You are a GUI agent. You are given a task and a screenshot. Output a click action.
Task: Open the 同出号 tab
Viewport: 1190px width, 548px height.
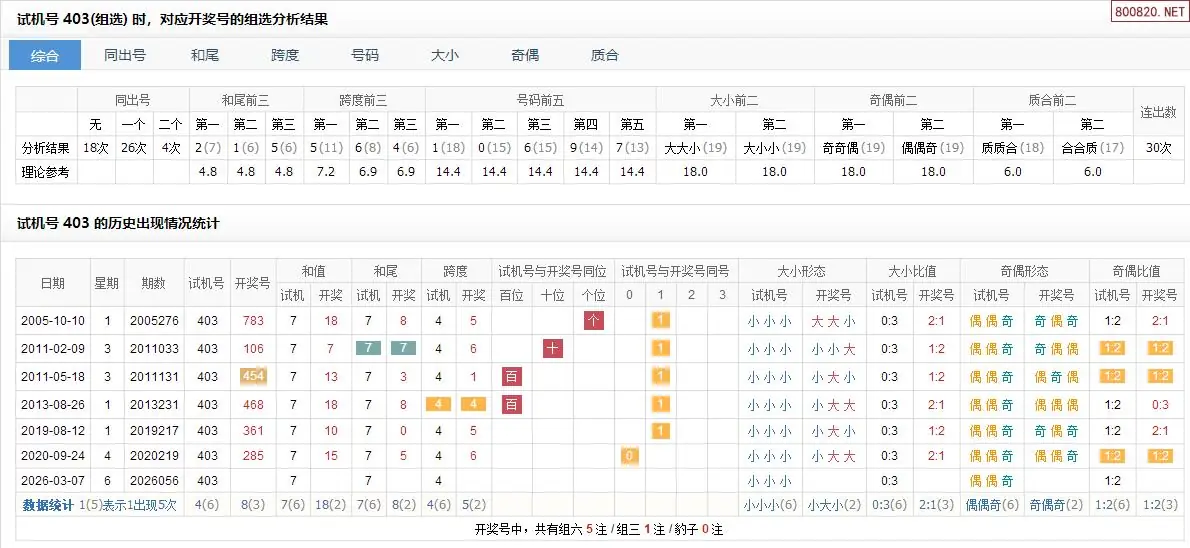click(125, 55)
